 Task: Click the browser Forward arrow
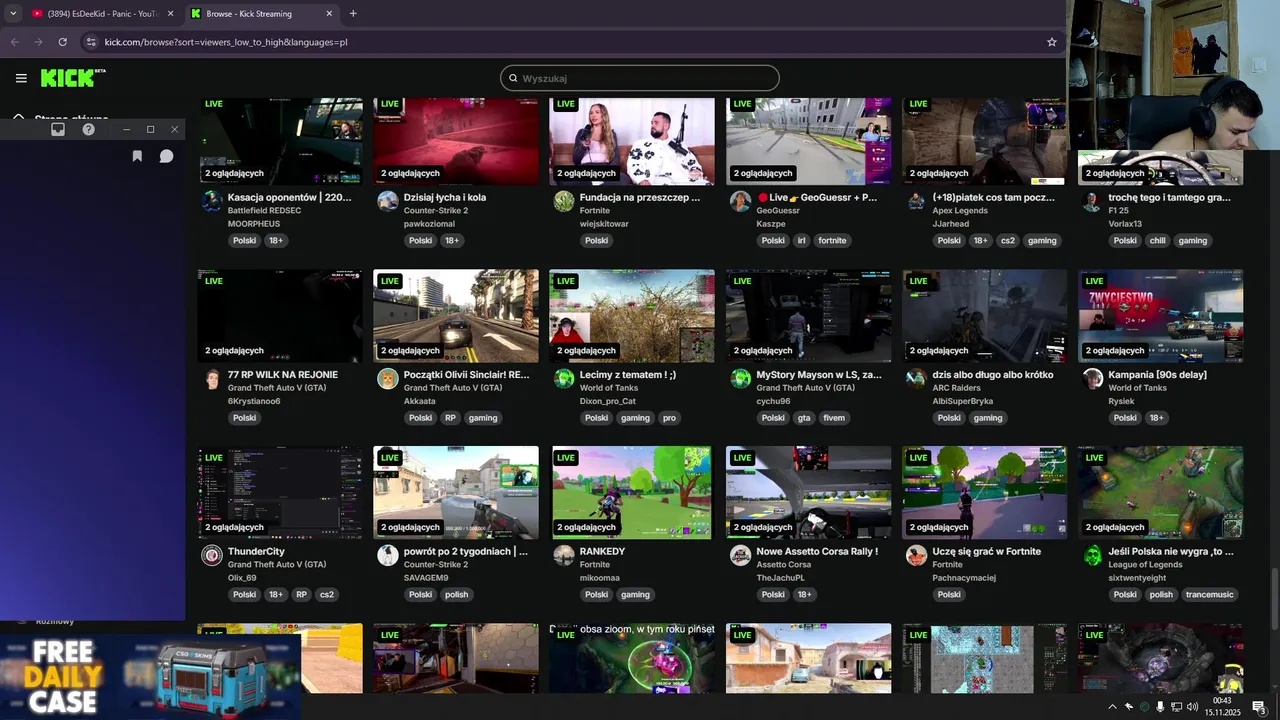tap(38, 42)
